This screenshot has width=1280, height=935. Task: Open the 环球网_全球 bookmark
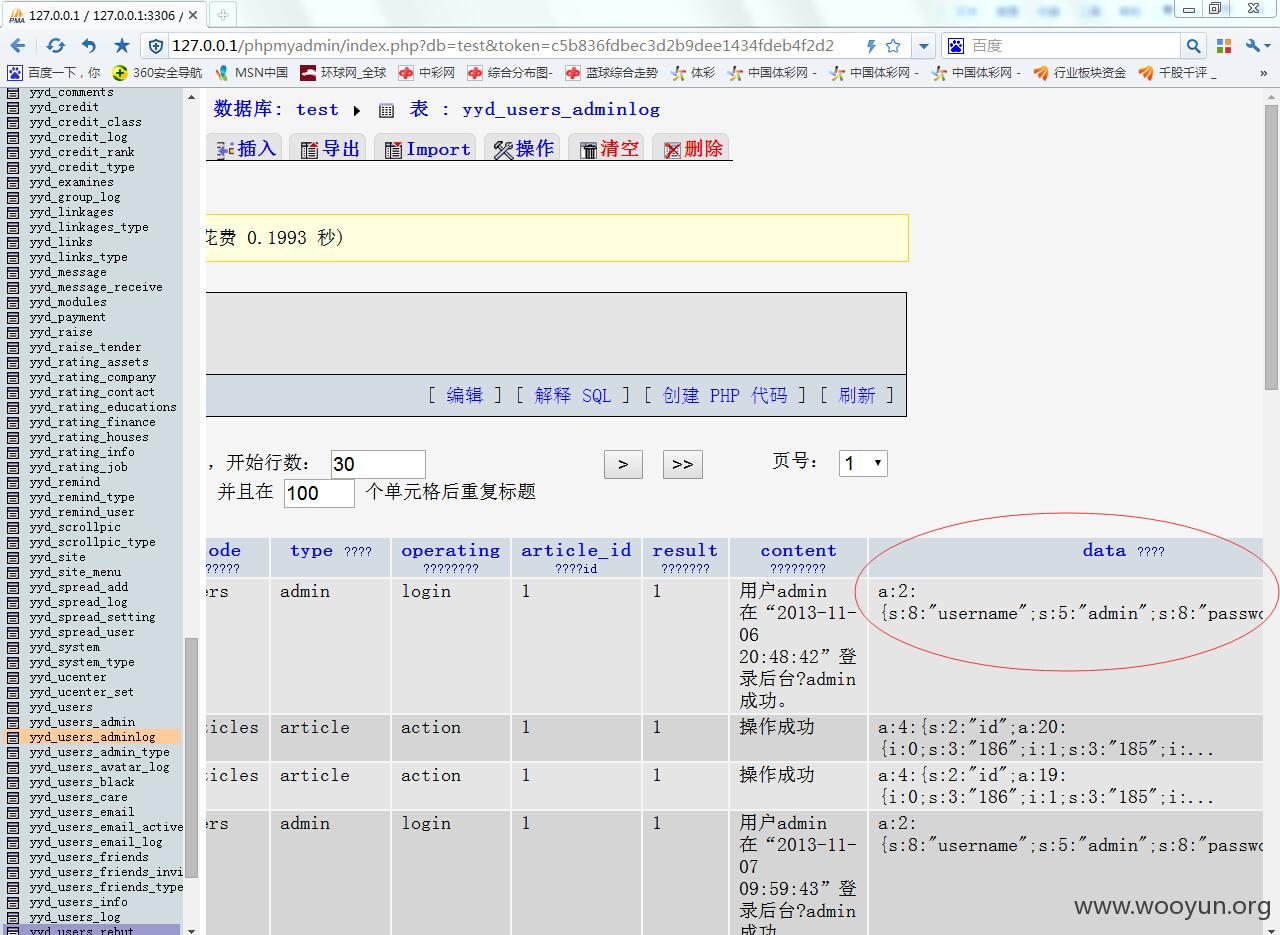[x=343, y=73]
